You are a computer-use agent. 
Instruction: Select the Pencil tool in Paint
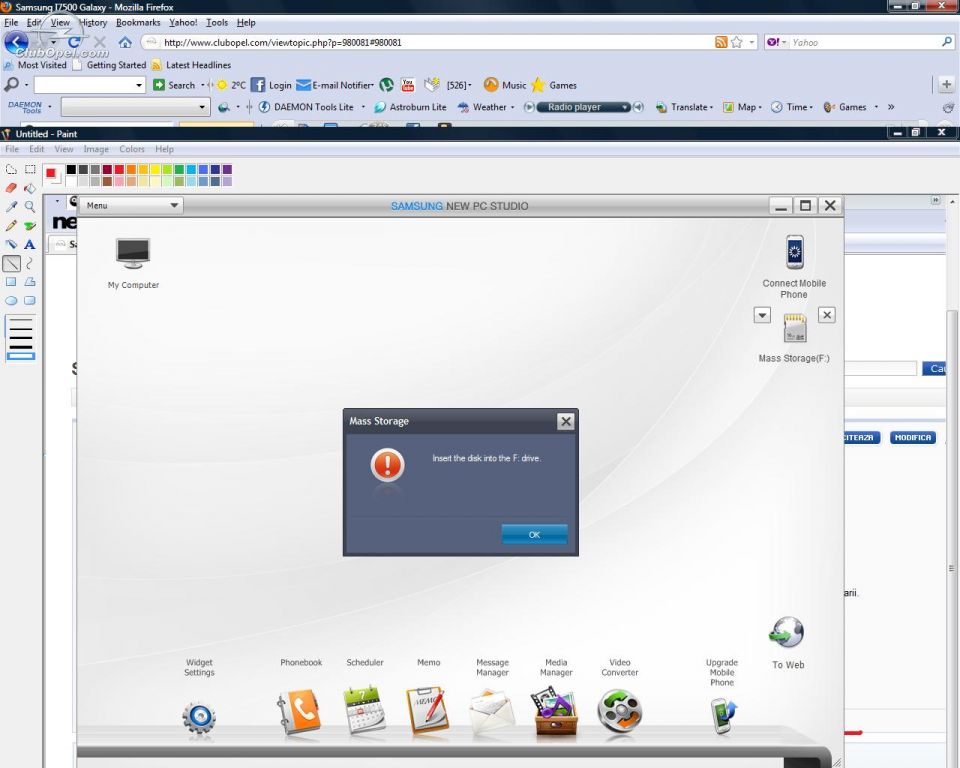click(11, 225)
